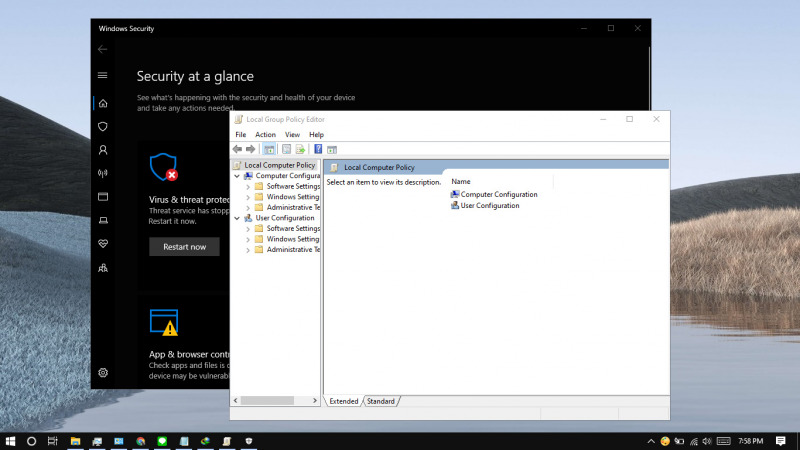Image resolution: width=800 pixels, height=450 pixels.
Task: Click the hamburger menu in Windows Security
Action: coord(103,76)
